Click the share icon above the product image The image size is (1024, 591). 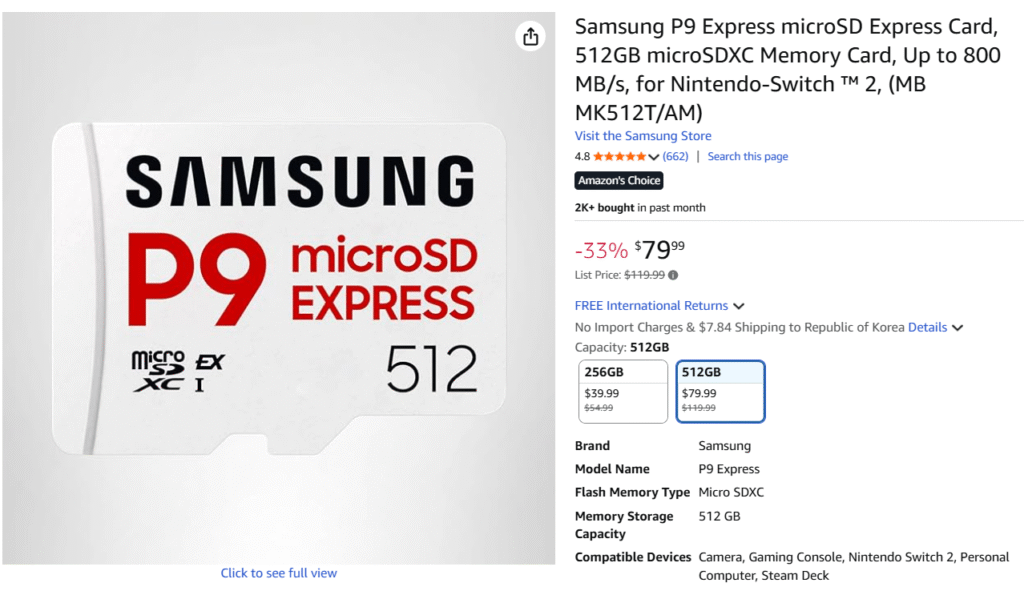click(x=530, y=36)
